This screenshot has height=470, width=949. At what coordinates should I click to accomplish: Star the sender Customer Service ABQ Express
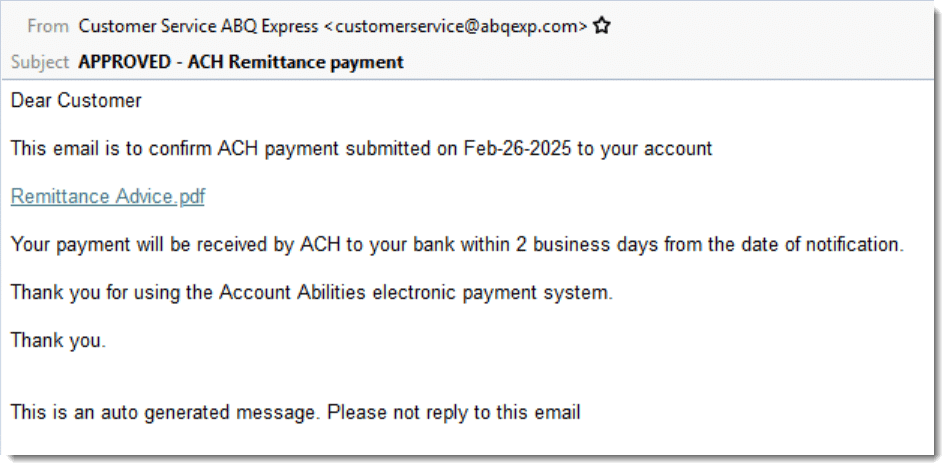[x=602, y=27]
